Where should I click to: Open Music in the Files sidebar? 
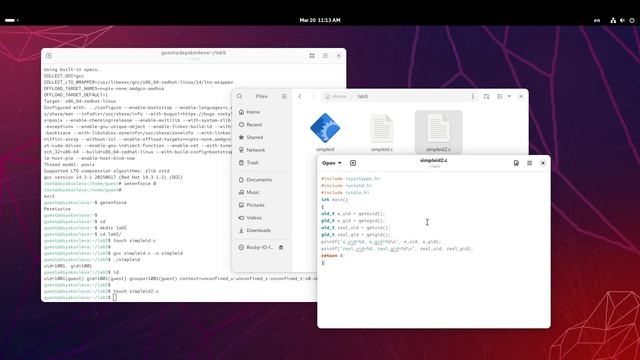[x=262, y=192]
